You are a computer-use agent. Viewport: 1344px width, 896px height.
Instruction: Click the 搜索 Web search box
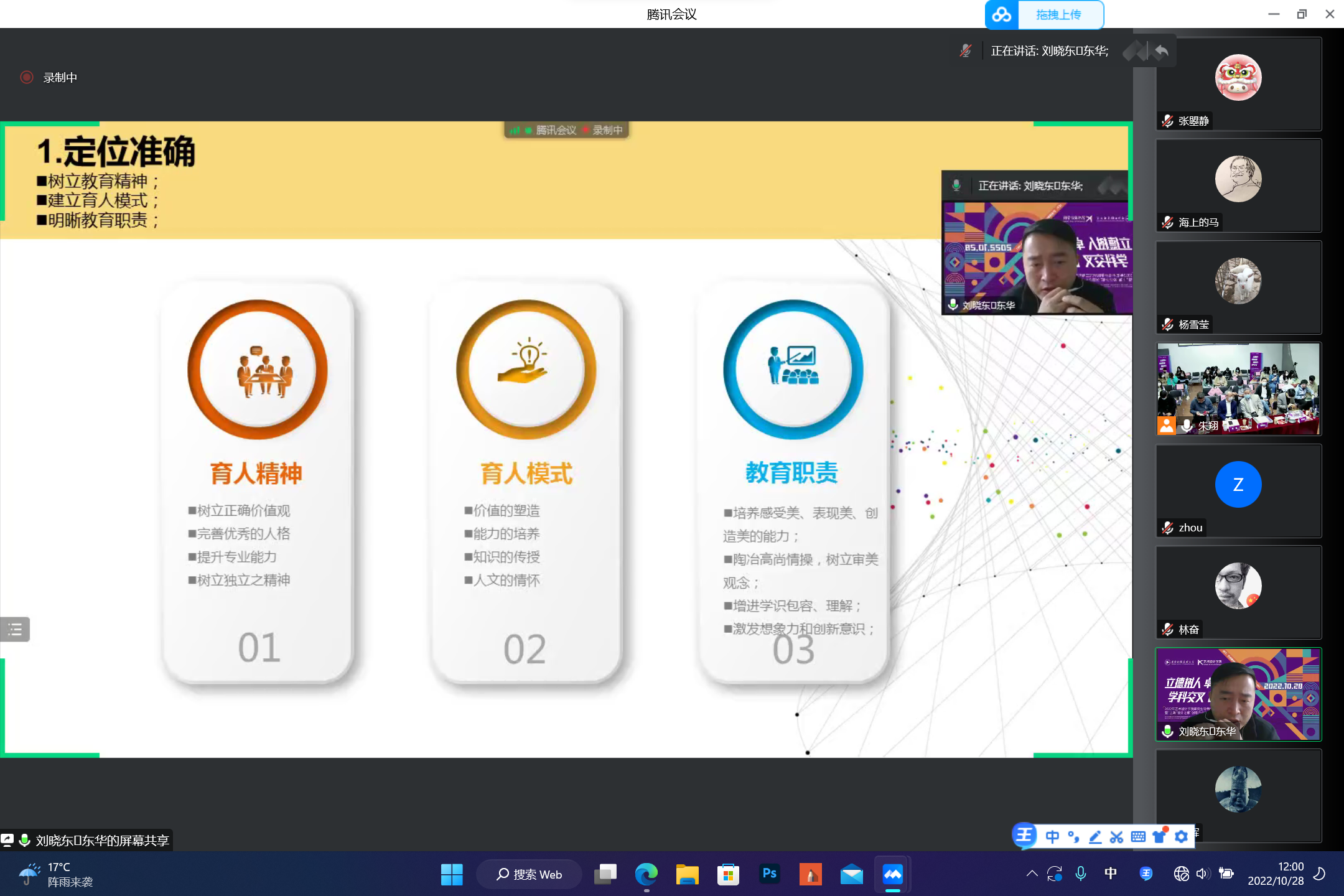[530, 874]
